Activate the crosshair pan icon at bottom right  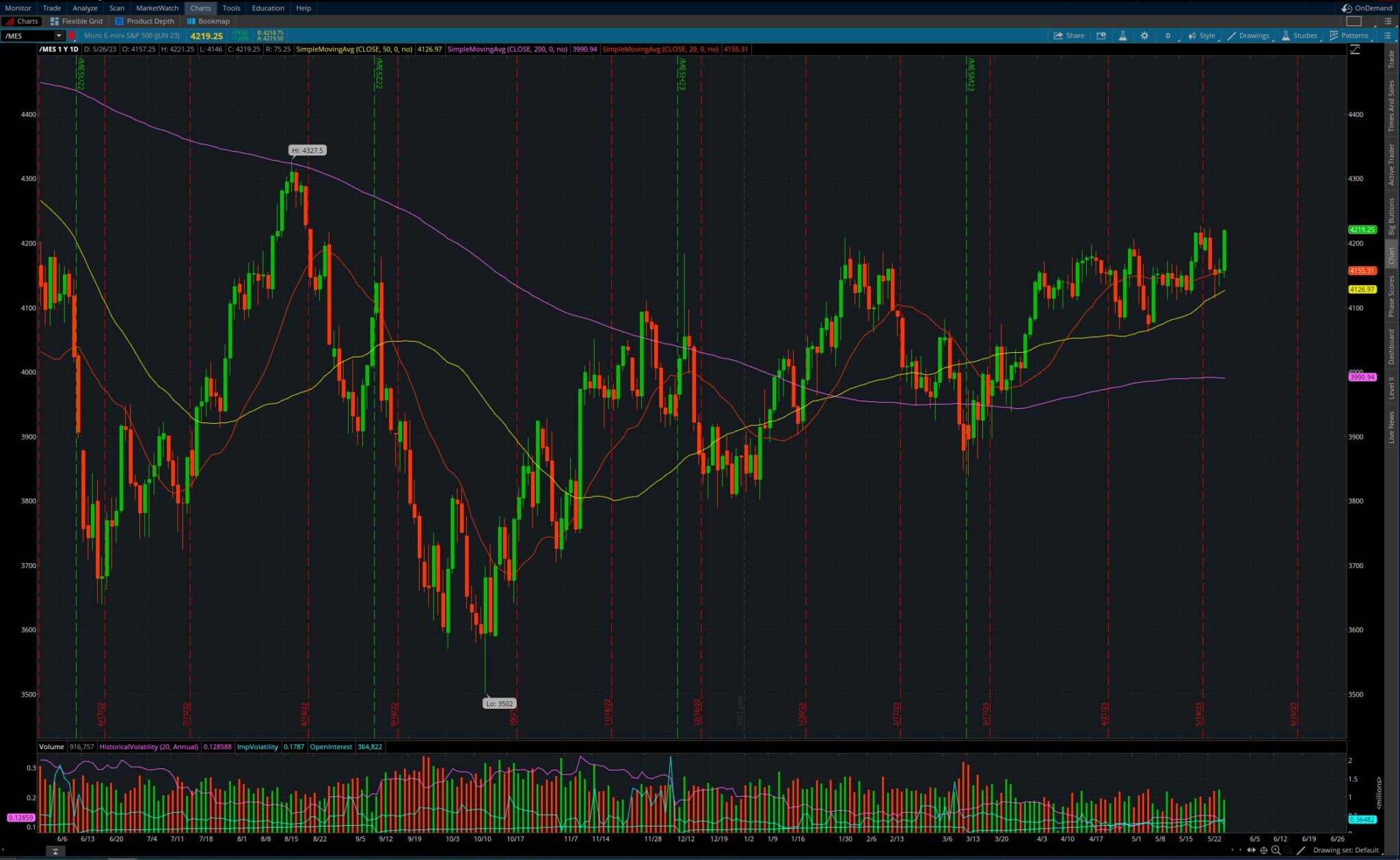tap(1264, 850)
